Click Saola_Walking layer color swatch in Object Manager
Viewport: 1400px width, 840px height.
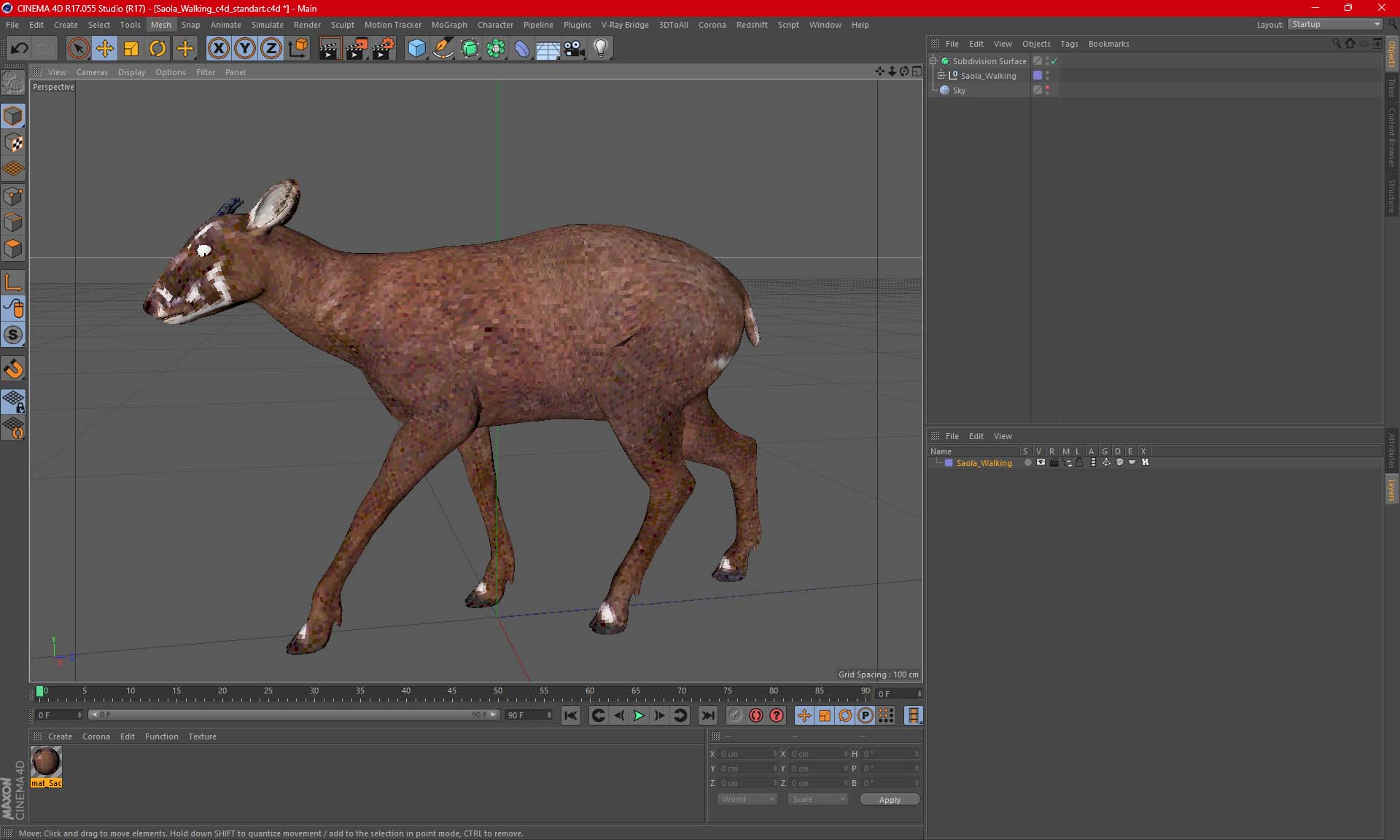coord(1038,76)
